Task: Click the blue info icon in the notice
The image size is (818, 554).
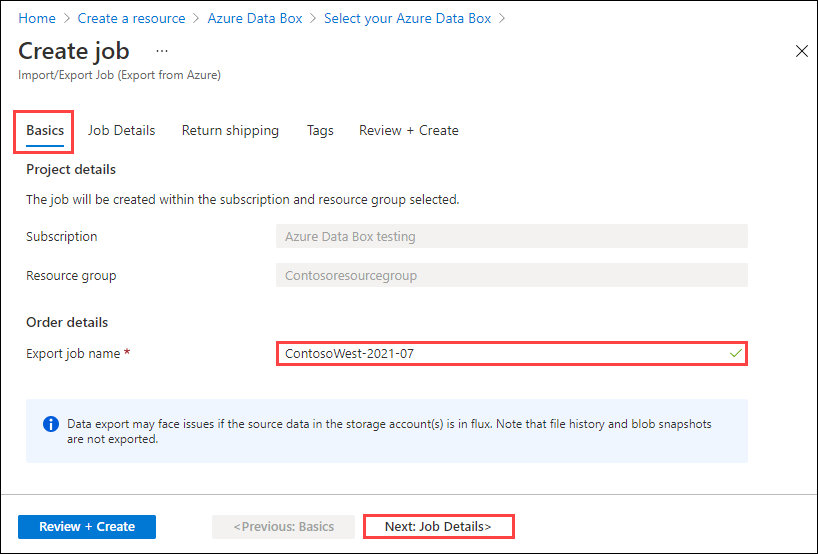Action: (51, 424)
